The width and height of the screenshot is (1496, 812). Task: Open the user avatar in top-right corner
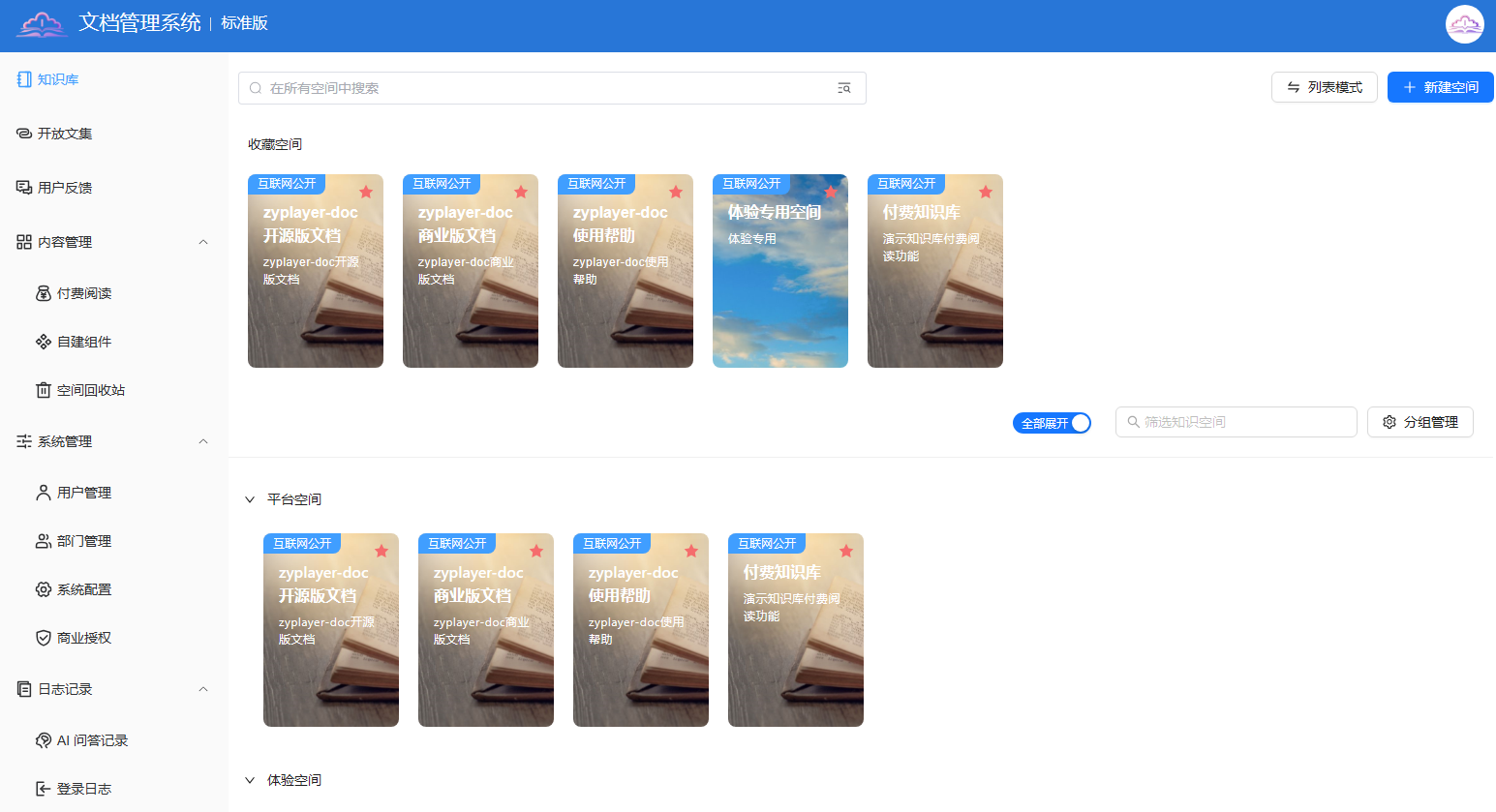pyautogui.click(x=1464, y=25)
